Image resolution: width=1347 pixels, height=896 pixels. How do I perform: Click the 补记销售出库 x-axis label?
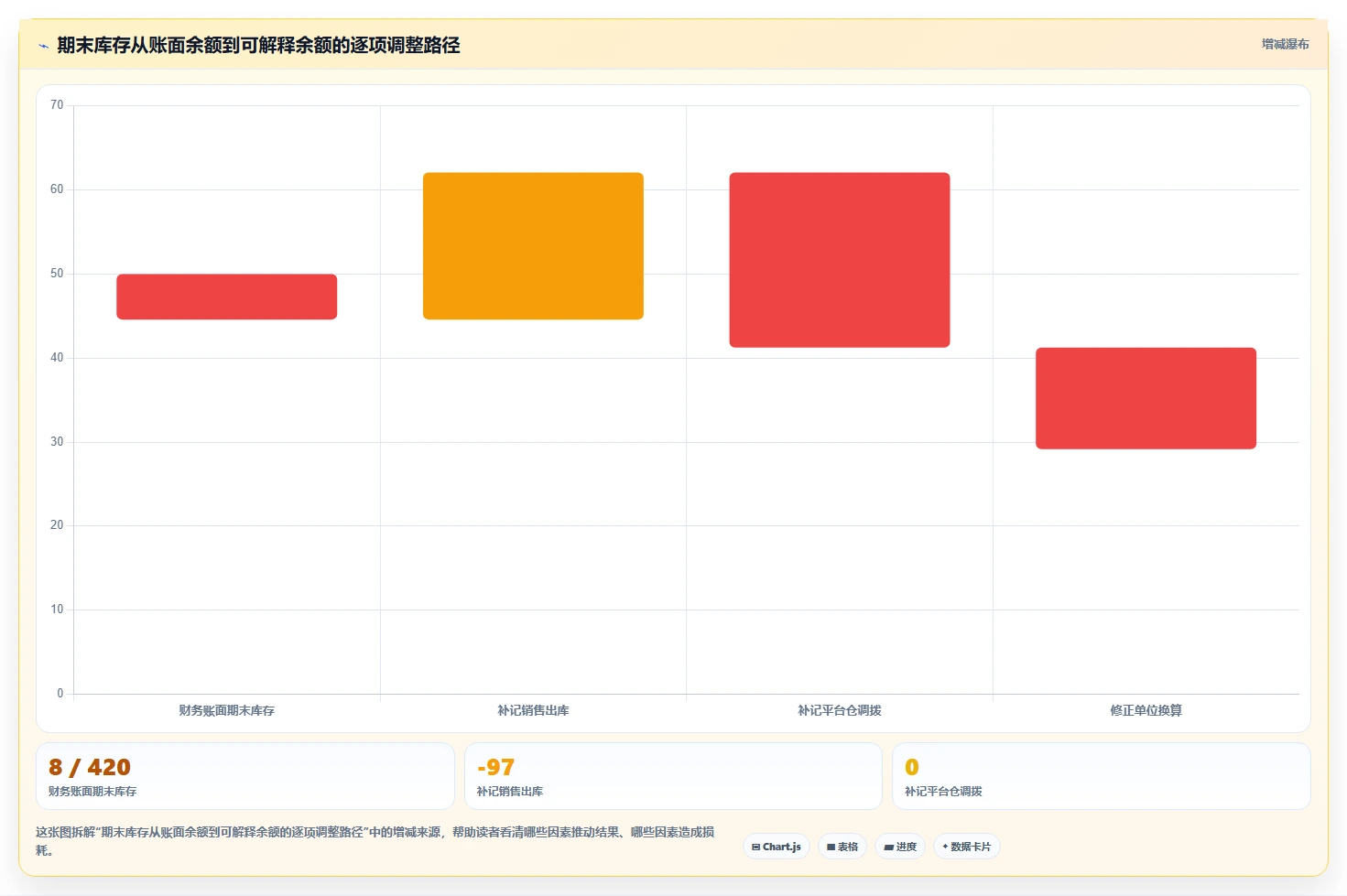tap(533, 710)
